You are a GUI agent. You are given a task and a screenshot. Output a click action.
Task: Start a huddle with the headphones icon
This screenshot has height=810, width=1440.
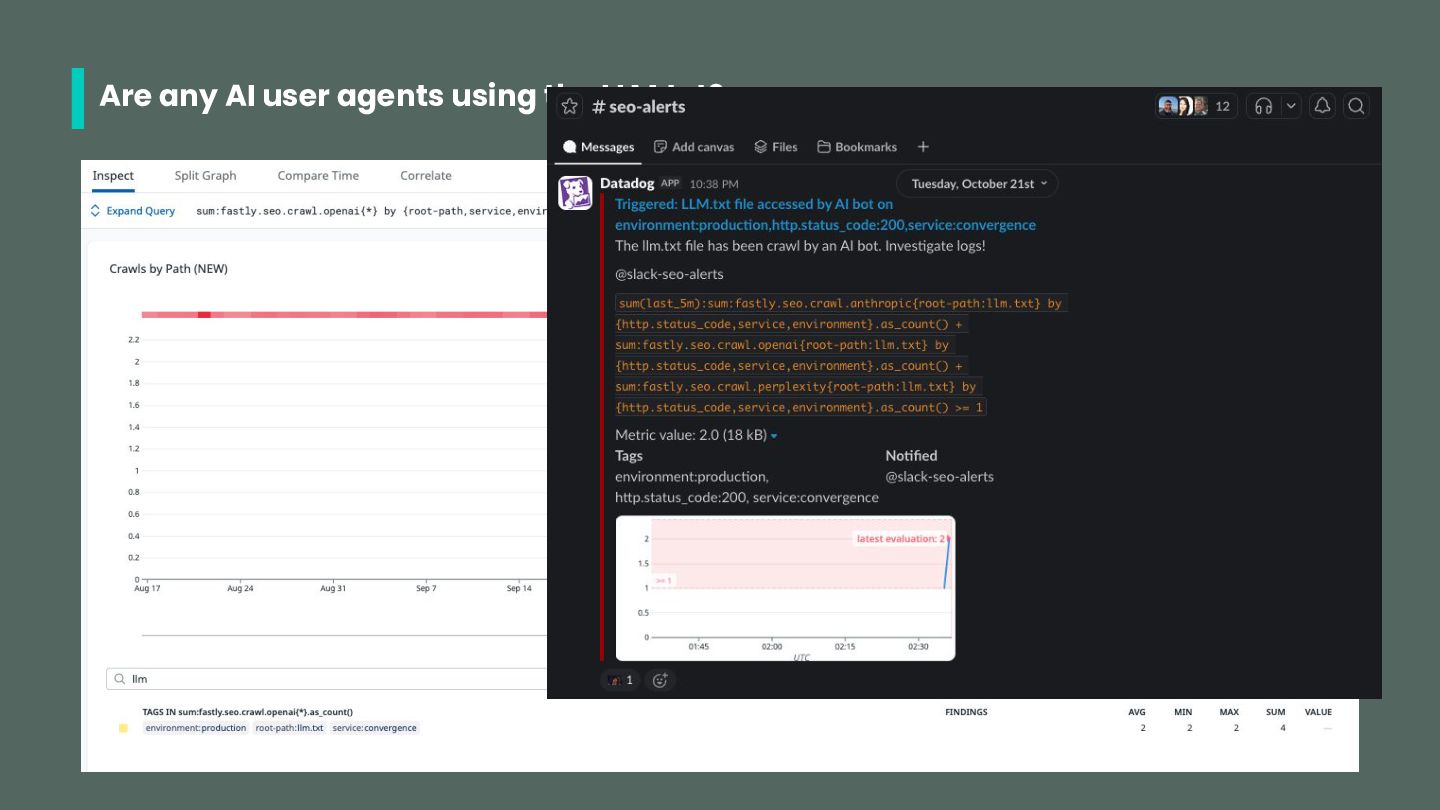(x=1264, y=106)
